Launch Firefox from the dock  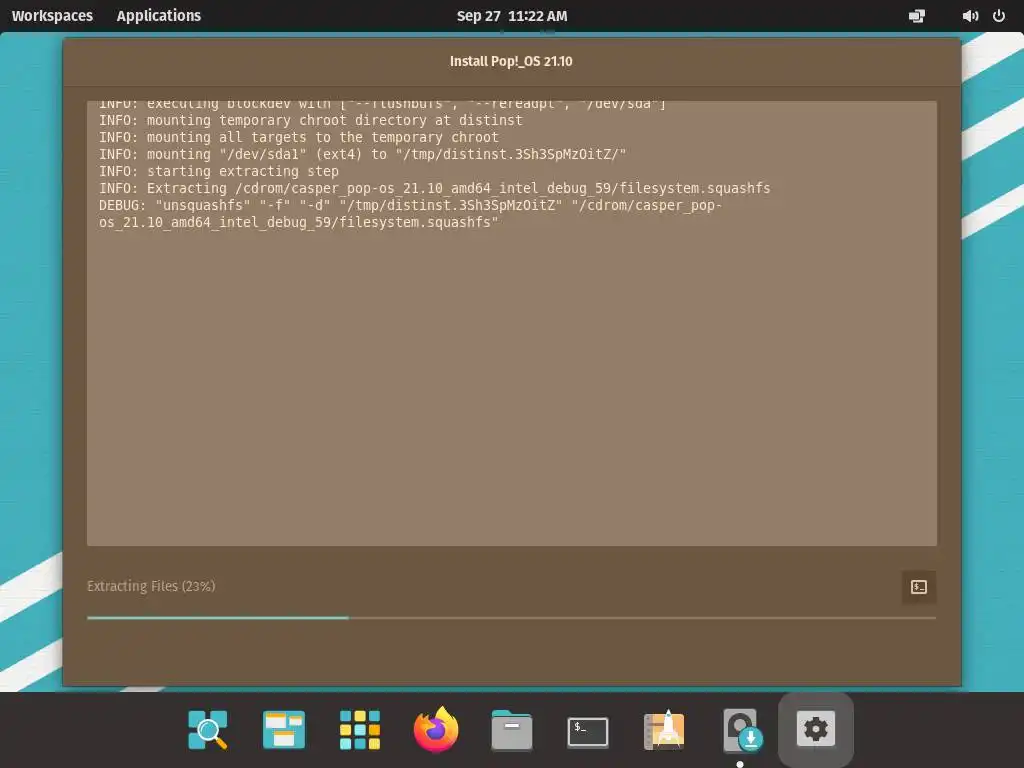pyautogui.click(x=436, y=729)
